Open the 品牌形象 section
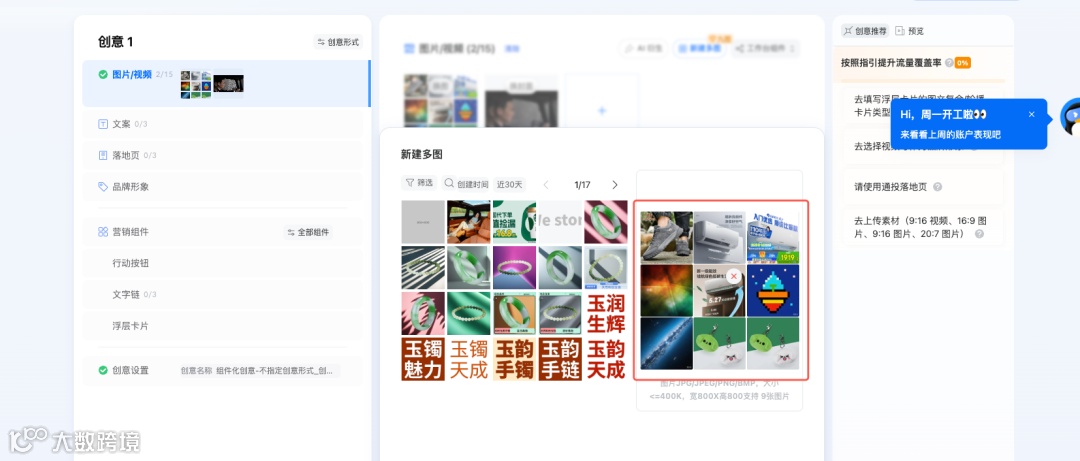Viewport: 1080px width, 461px height. pyautogui.click(x=222, y=186)
